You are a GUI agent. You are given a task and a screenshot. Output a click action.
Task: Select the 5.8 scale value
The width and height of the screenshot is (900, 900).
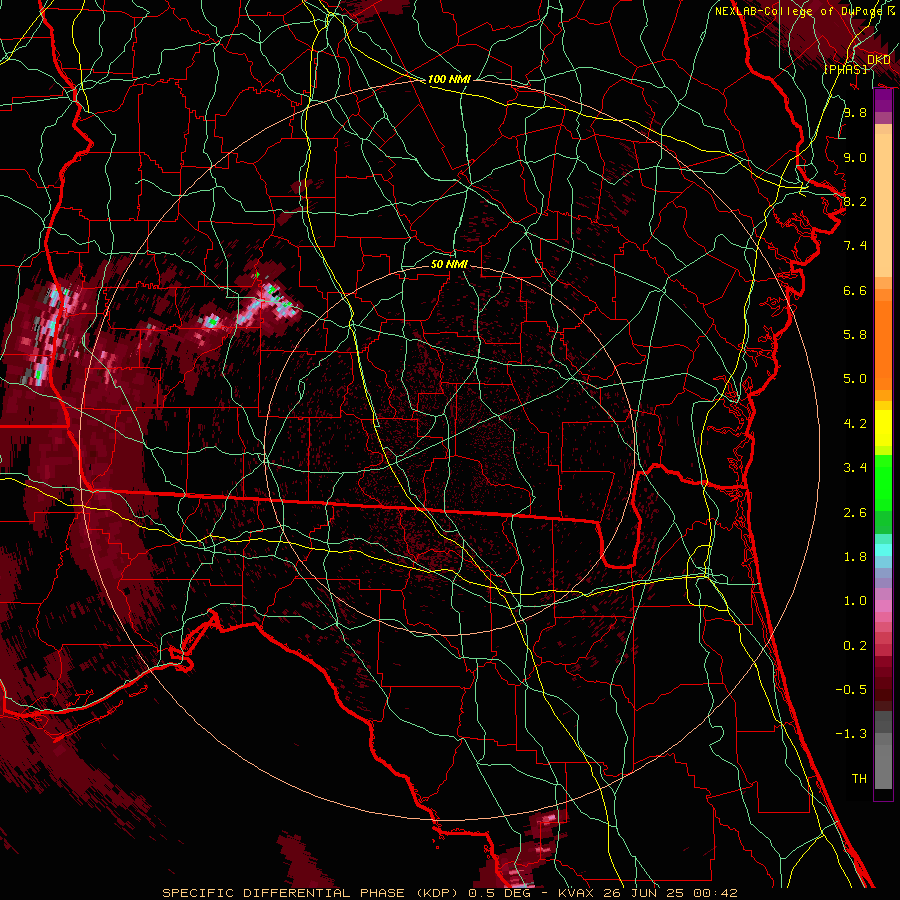855,335
